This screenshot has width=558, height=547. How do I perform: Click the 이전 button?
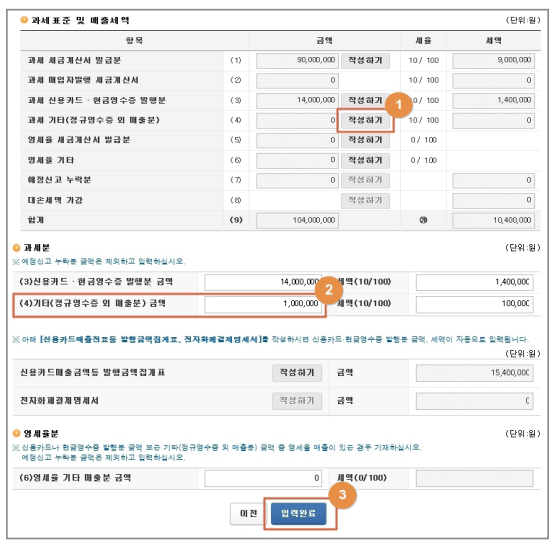pyautogui.click(x=248, y=514)
